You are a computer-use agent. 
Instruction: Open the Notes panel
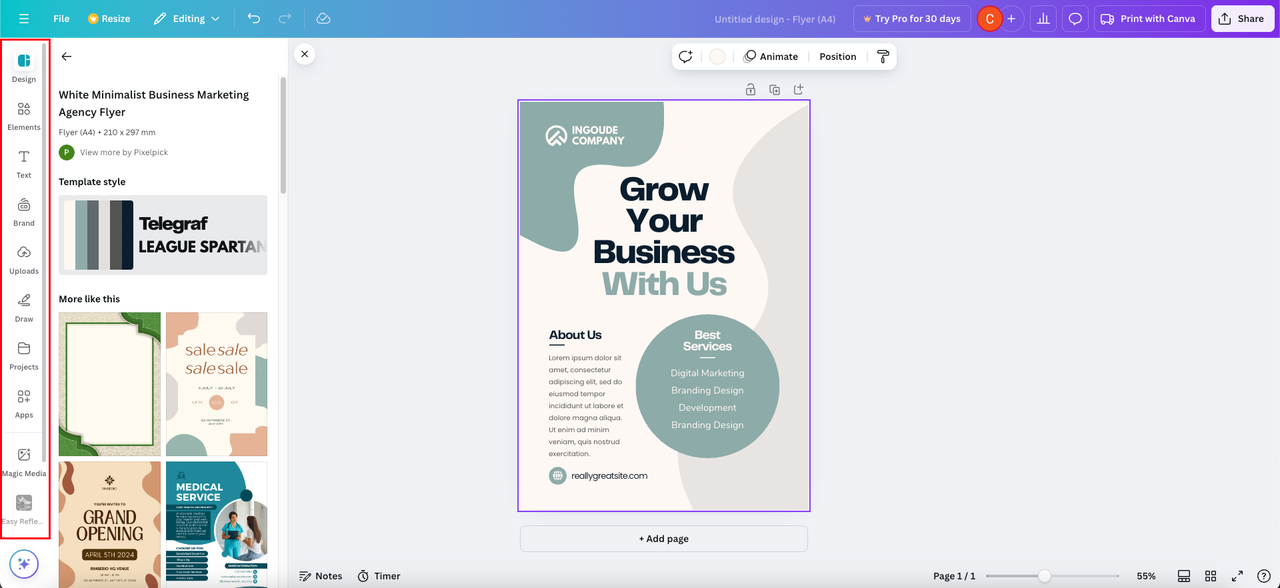click(321, 576)
